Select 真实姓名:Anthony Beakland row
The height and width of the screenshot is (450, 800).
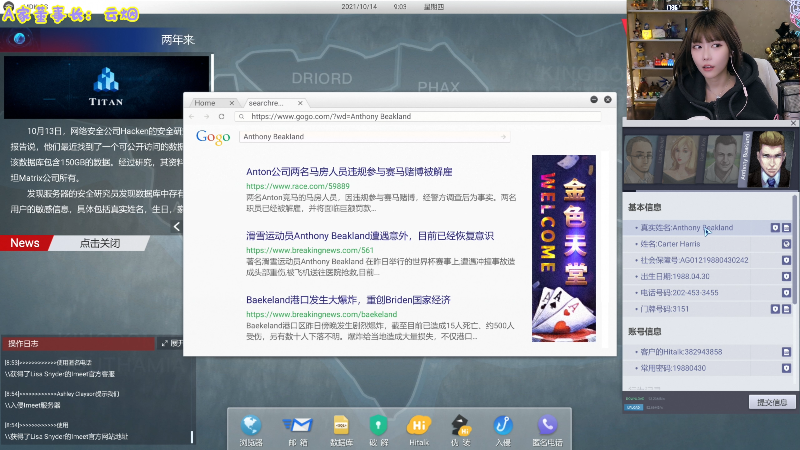point(708,228)
